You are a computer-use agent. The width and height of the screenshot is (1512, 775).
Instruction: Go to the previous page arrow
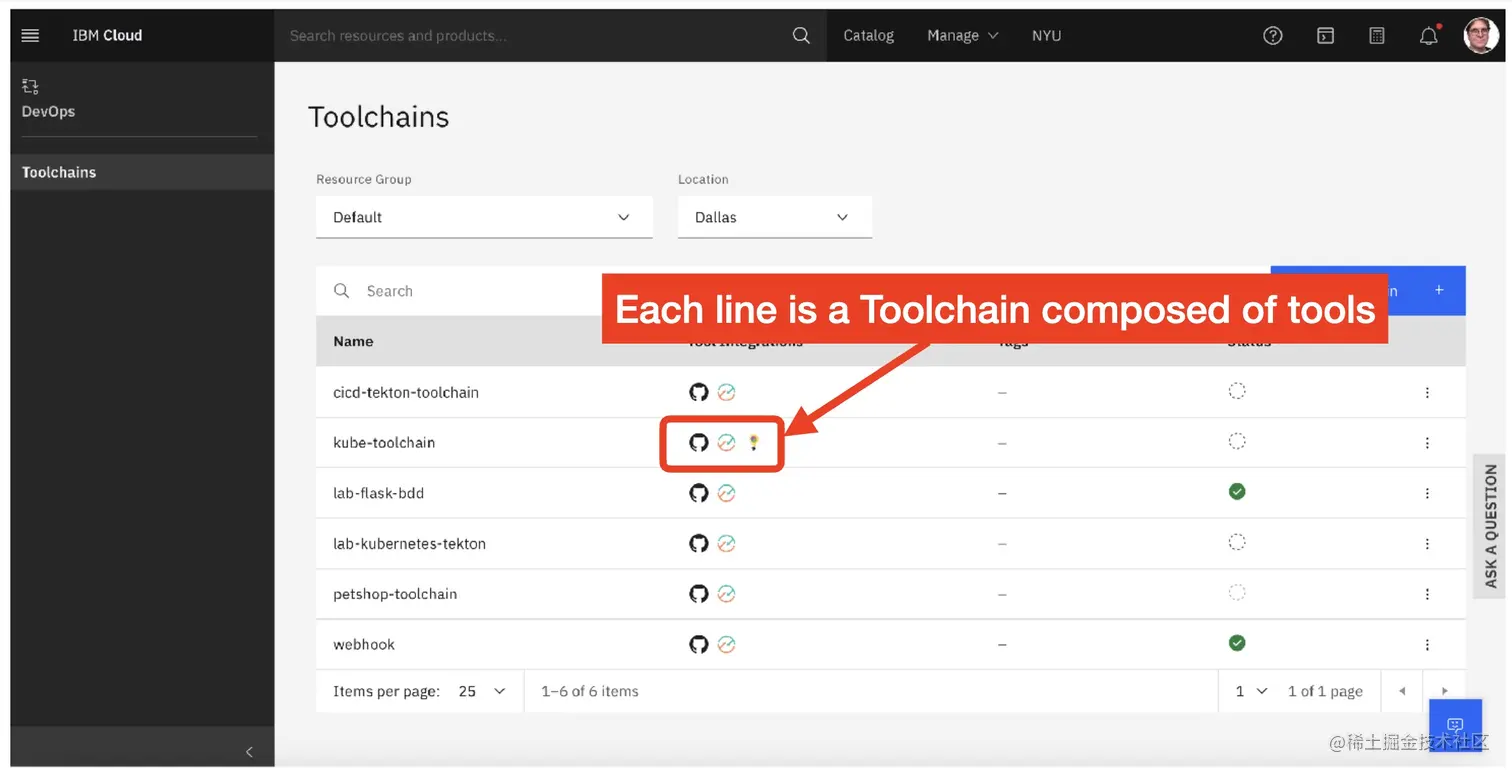click(1402, 691)
